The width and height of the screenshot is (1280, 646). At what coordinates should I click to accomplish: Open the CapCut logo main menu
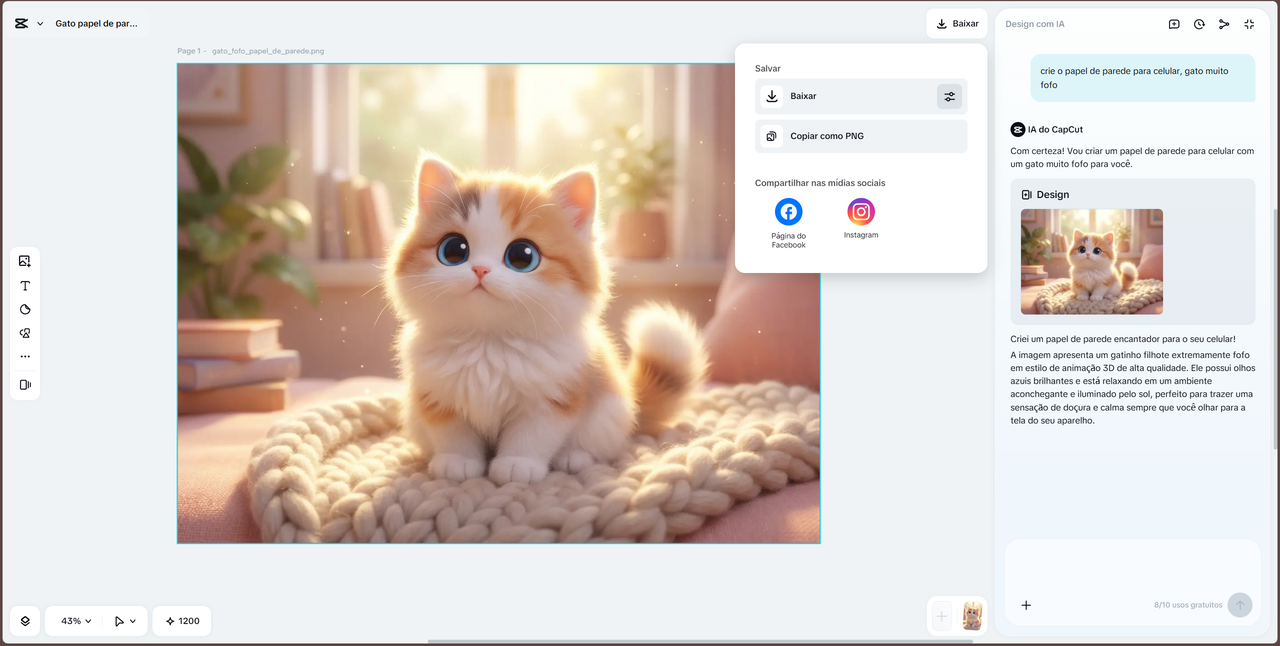coord(21,23)
